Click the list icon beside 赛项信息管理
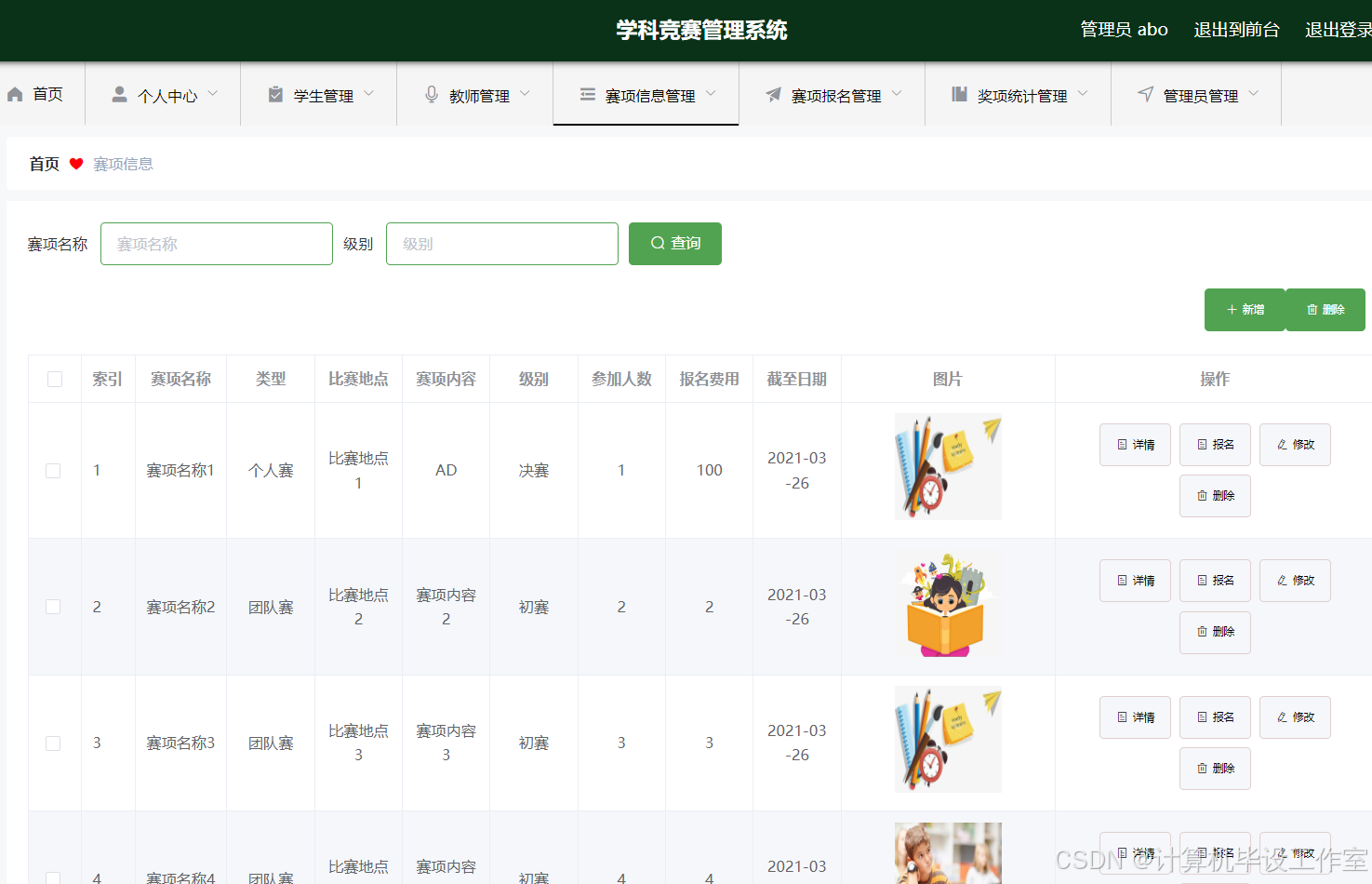Viewport: 1372px width, 884px height. pyautogui.click(x=587, y=95)
